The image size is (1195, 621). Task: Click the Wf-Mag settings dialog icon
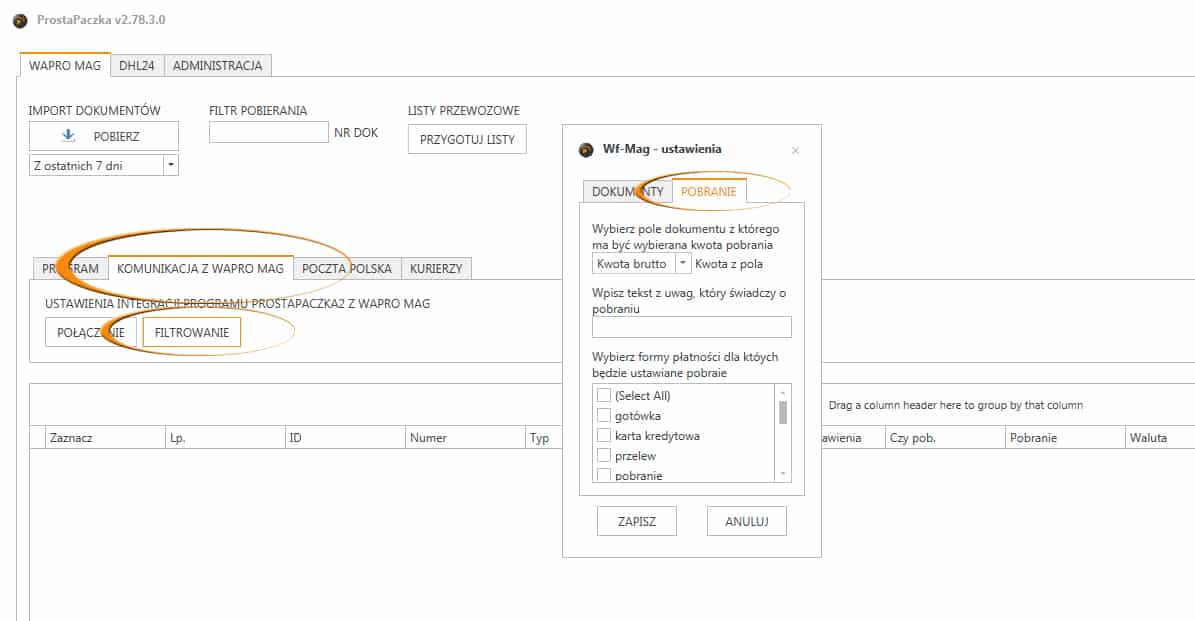click(586, 149)
